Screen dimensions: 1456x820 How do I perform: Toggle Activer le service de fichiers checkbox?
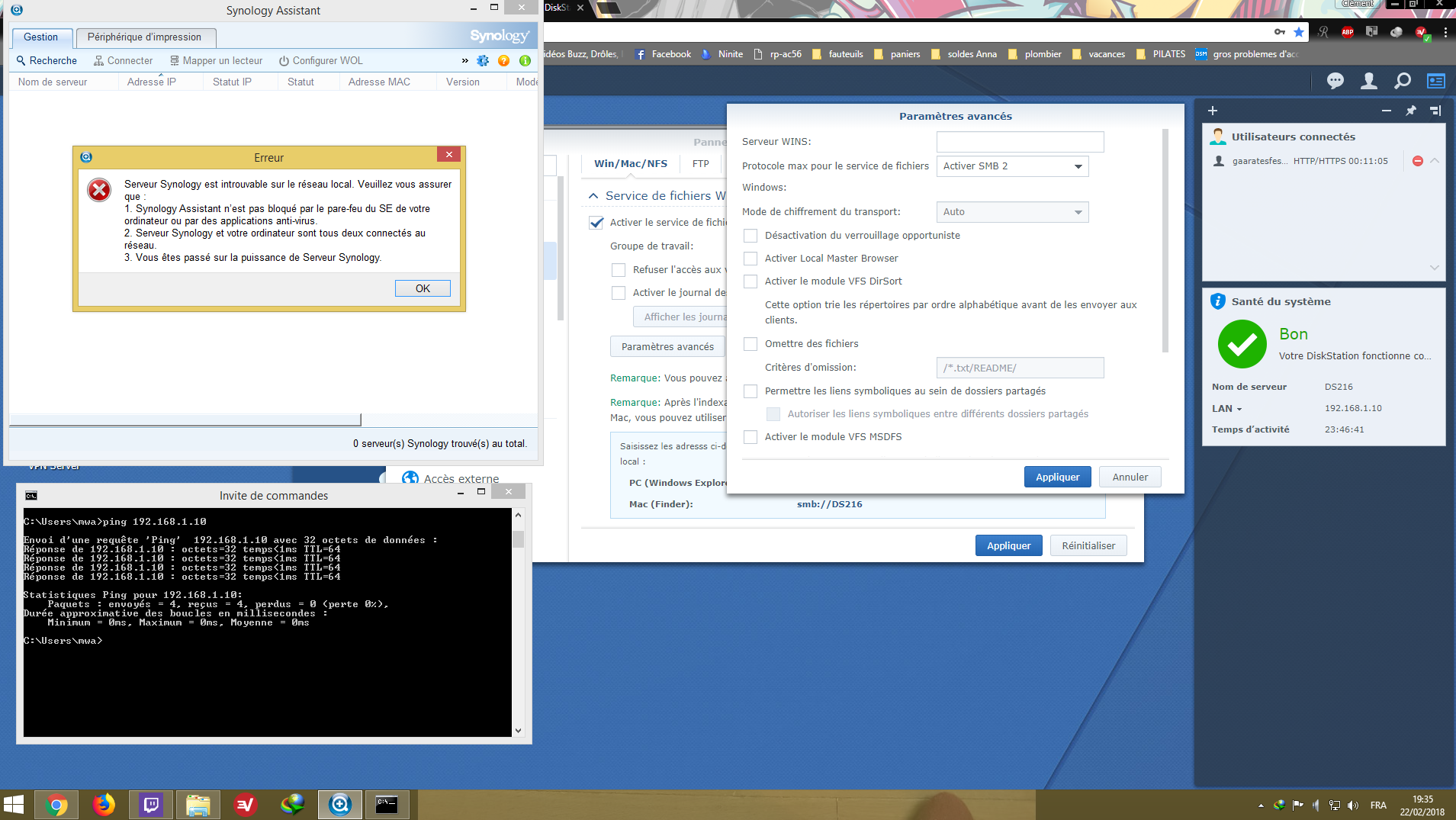[596, 223]
